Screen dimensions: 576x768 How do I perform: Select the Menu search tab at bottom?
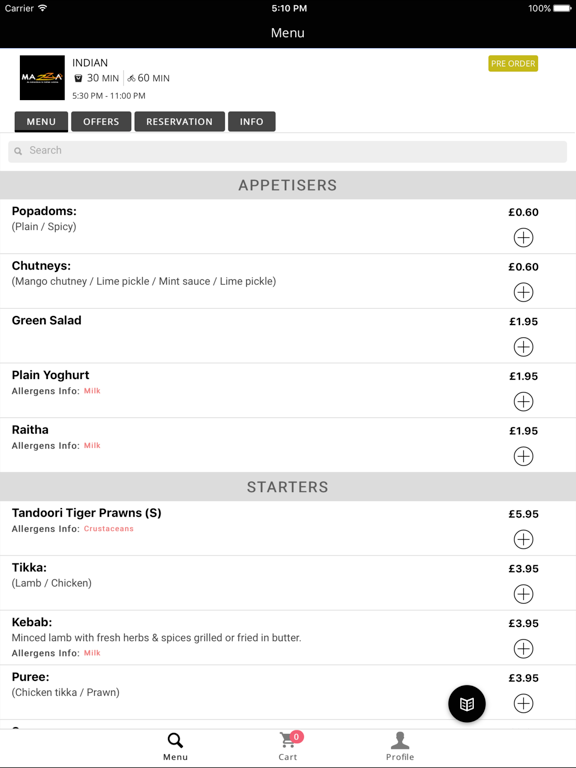(x=175, y=746)
